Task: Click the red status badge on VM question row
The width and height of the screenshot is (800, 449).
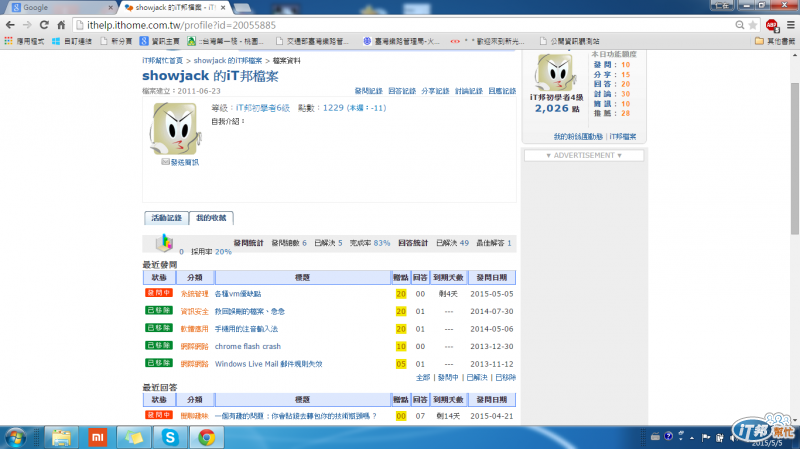Action: click(x=159, y=293)
